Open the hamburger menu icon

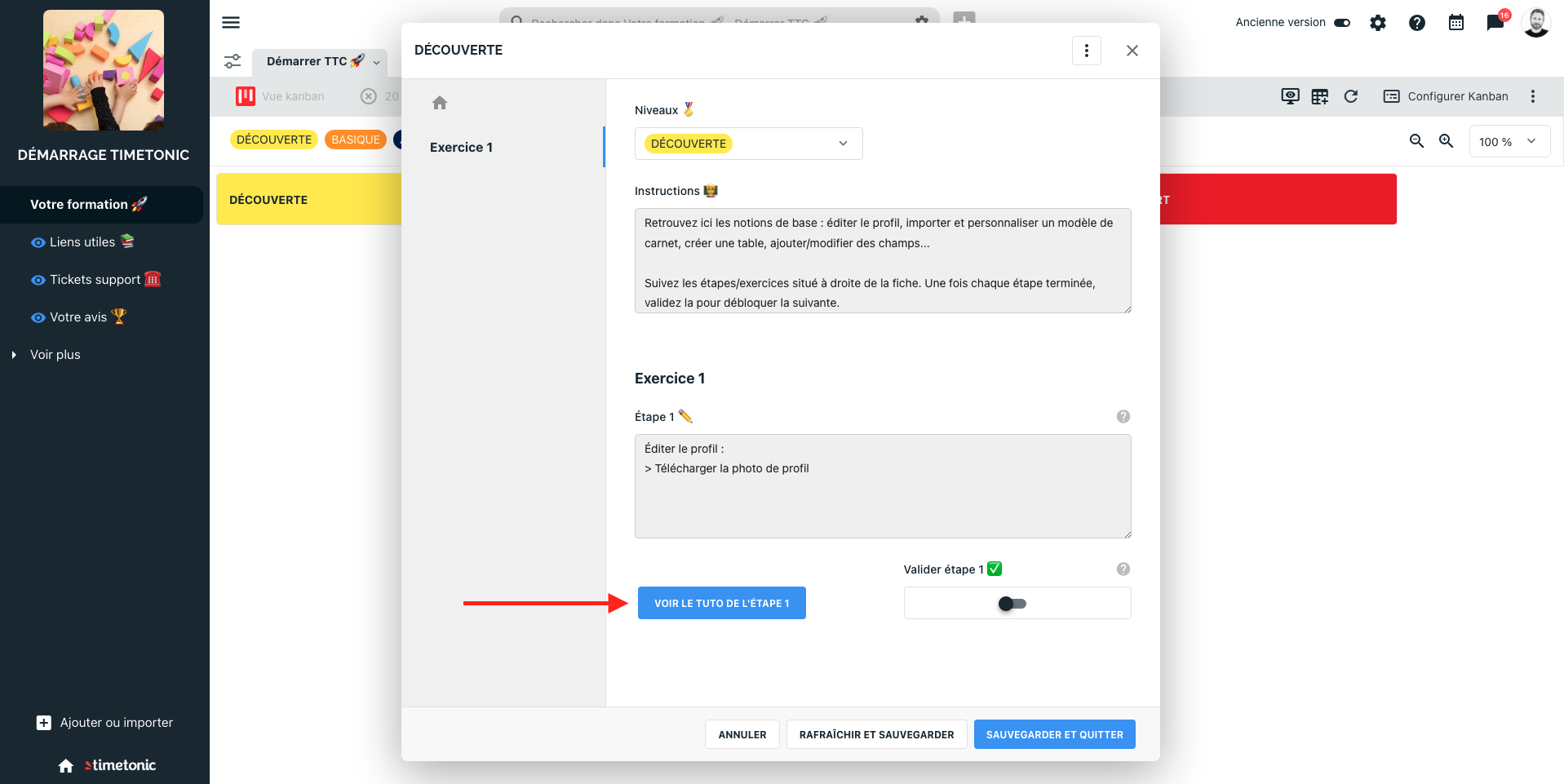click(231, 23)
